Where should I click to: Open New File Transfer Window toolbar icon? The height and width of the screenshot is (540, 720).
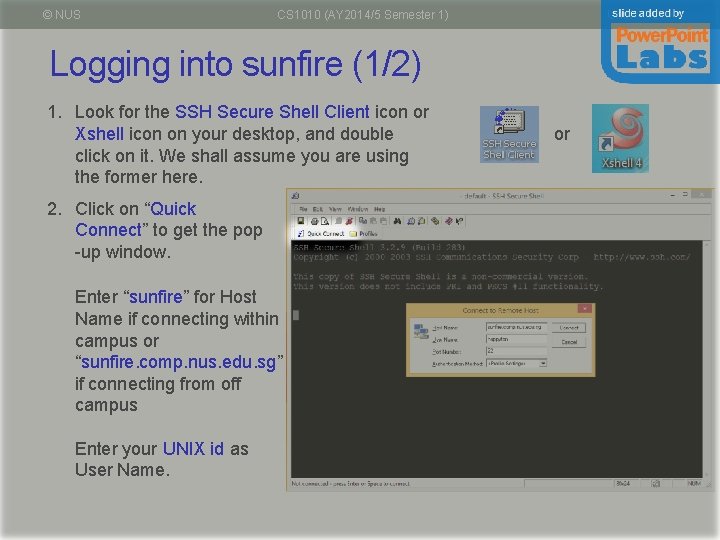click(422, 221)
